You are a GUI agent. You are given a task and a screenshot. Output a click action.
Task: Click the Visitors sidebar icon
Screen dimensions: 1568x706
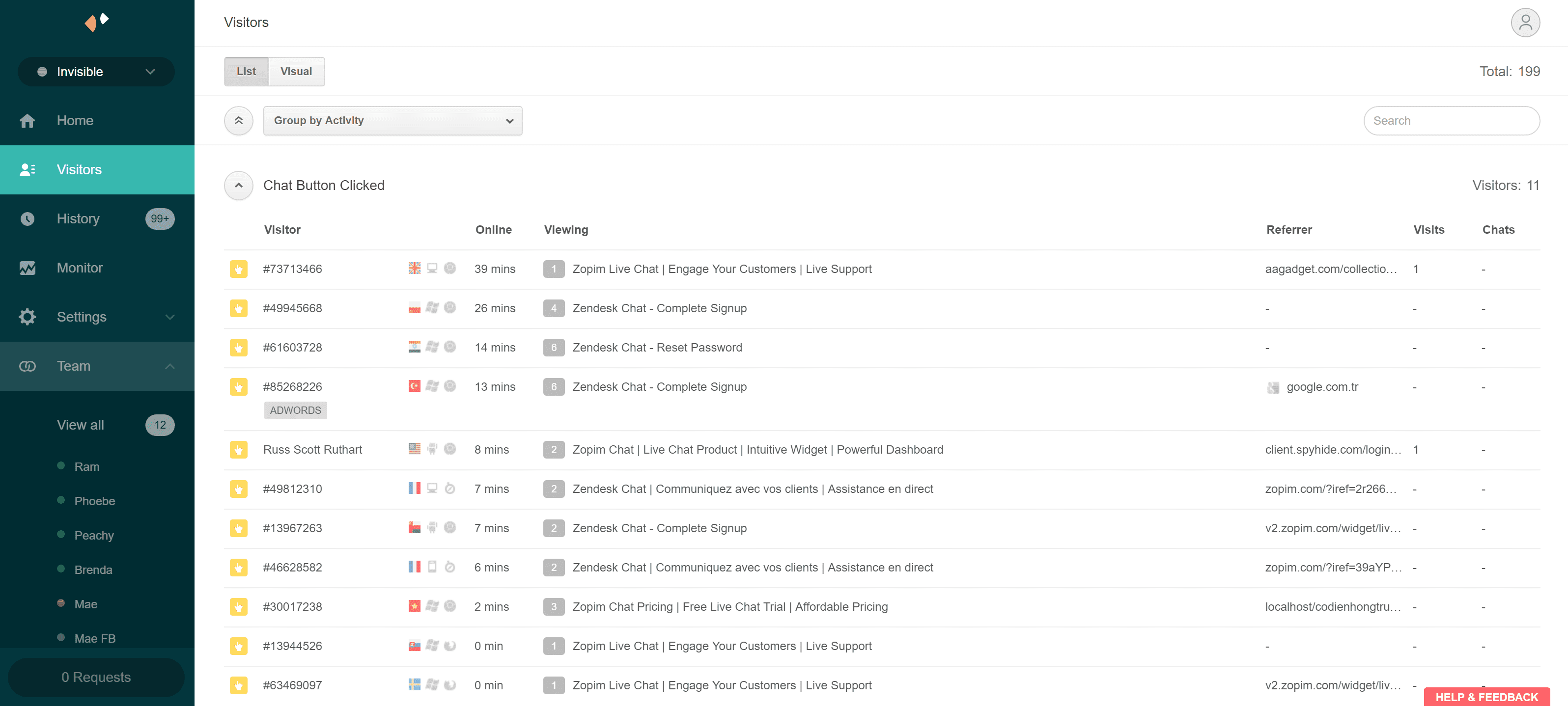click(27, 169)
